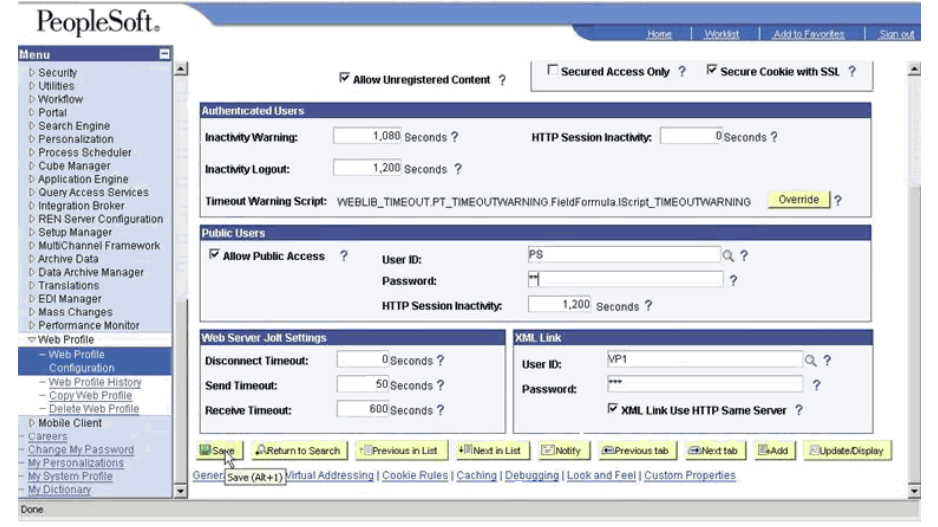Click help icon beside XML Link User ID
The height and width of the screenshot is (527, 938).
click(827, 360)
